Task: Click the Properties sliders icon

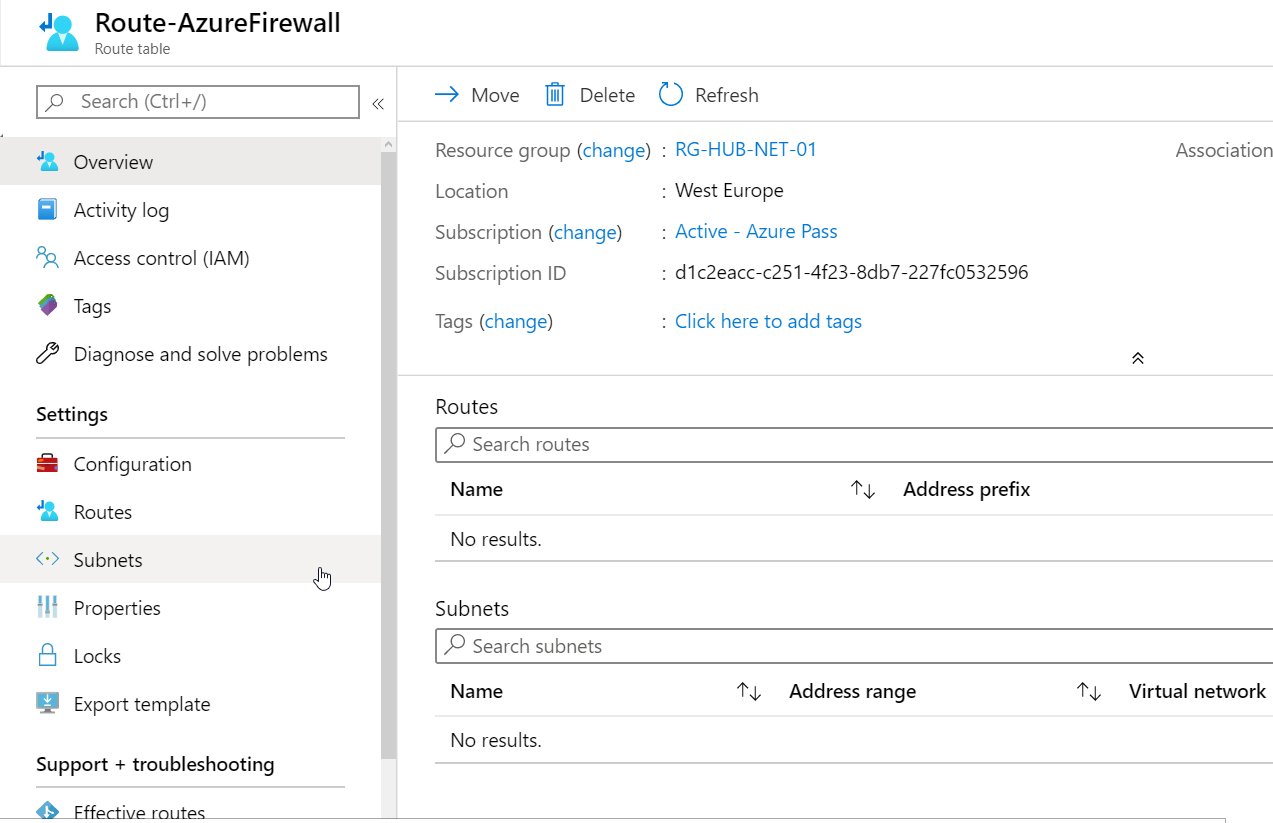Action: [47, 607]
